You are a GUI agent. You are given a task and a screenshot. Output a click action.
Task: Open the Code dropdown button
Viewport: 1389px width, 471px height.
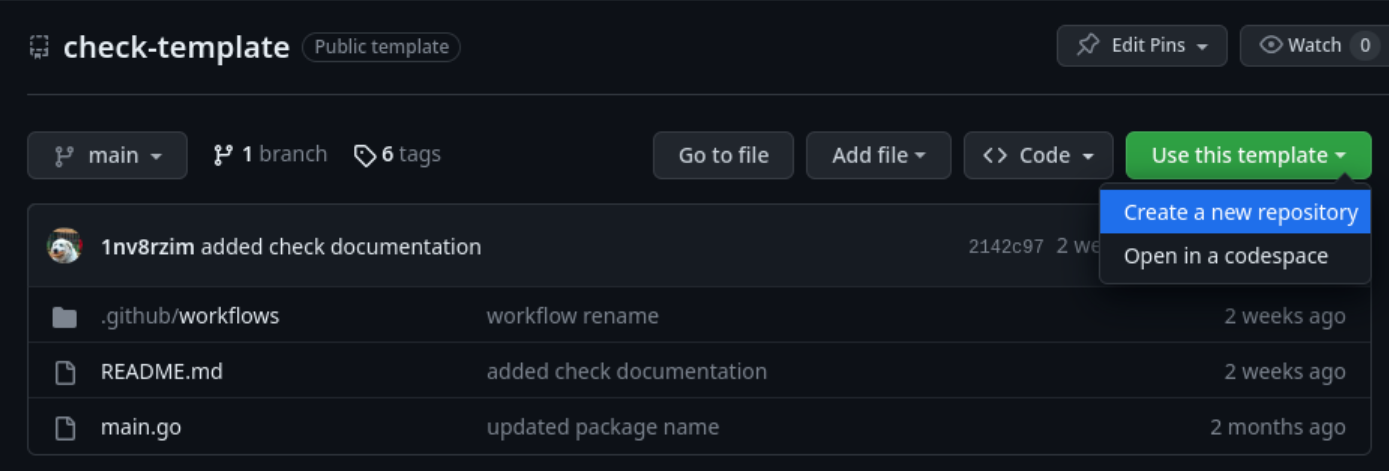[x=1038, y=155]
